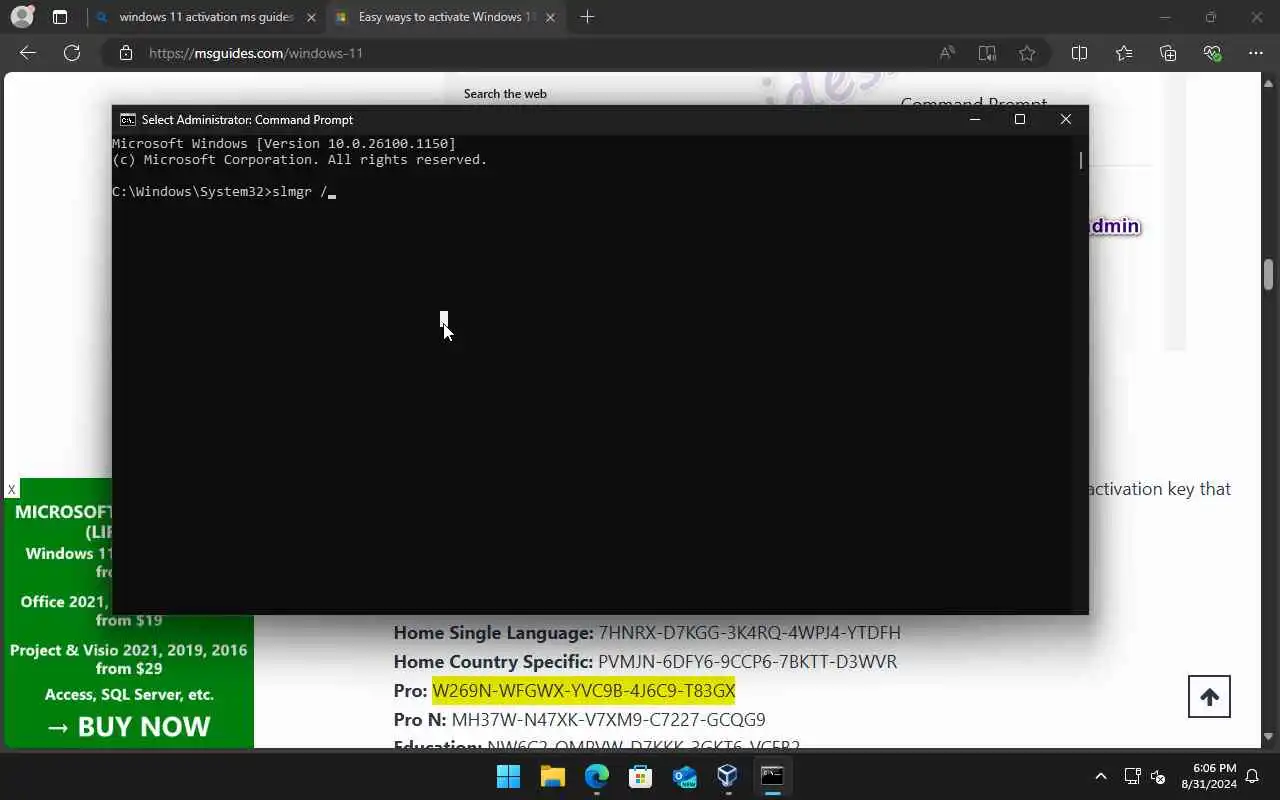Open Microsoft Store taskbar icon
This screenshot has height=800, width=1280.
point(641,776)
